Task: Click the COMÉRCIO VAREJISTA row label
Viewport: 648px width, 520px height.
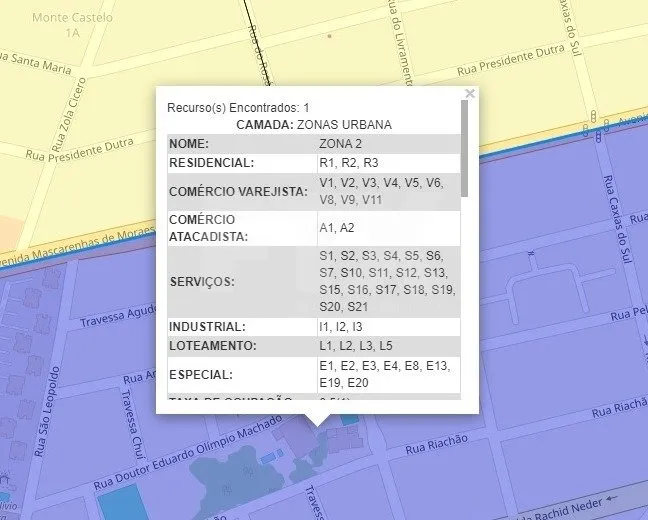Action: coord(238,192)
